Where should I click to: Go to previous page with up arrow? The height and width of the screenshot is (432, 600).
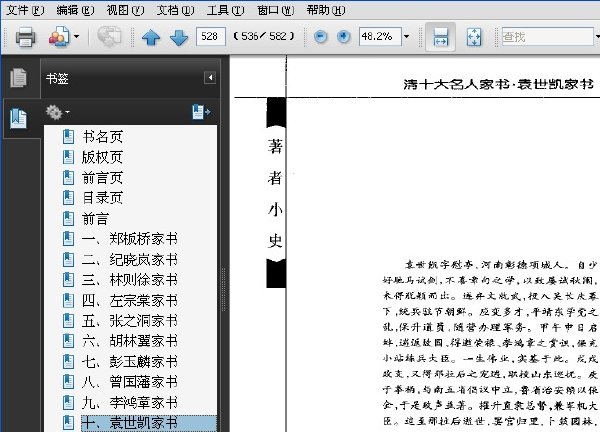pos(151,37)
